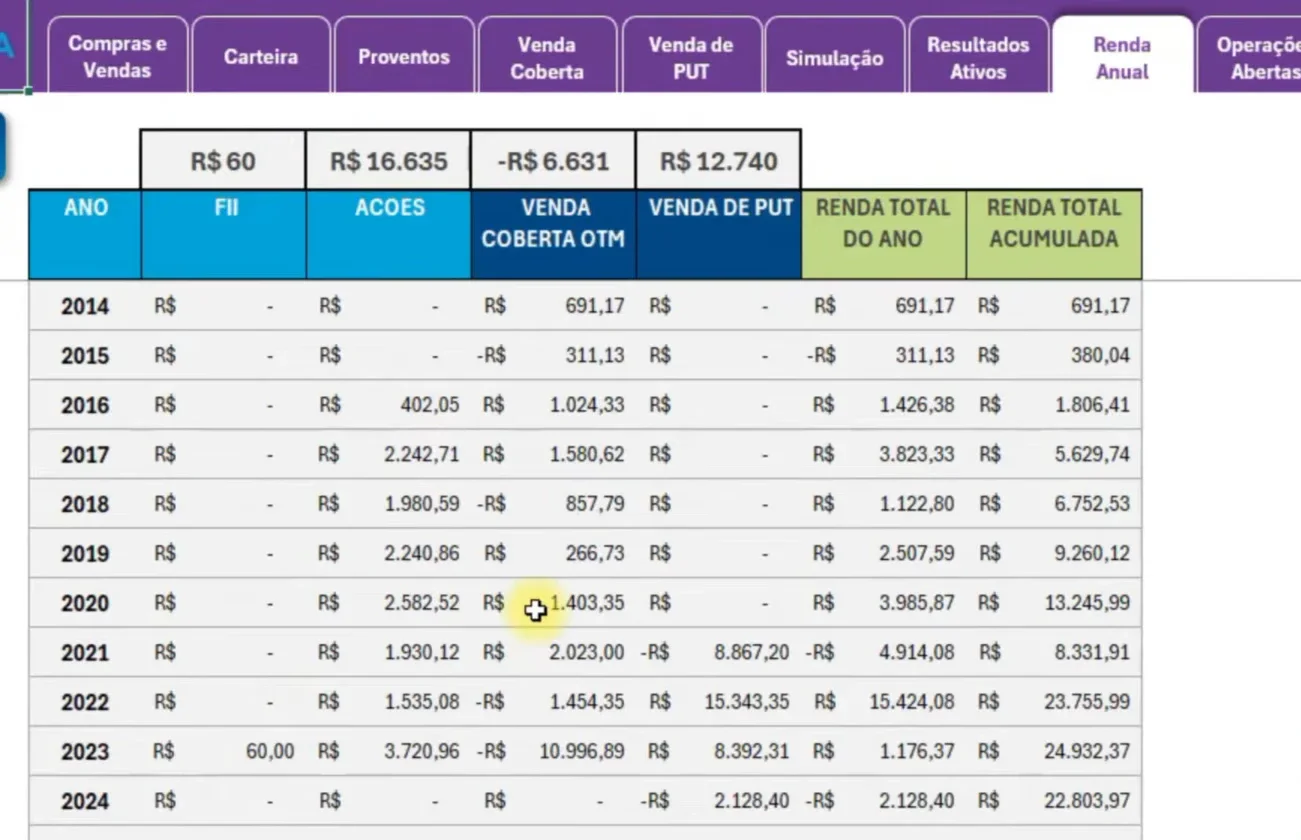Select the Renda Anual tab
Image resolution: width=1301 pixels, height=840 pixels.
[1122, 56]
